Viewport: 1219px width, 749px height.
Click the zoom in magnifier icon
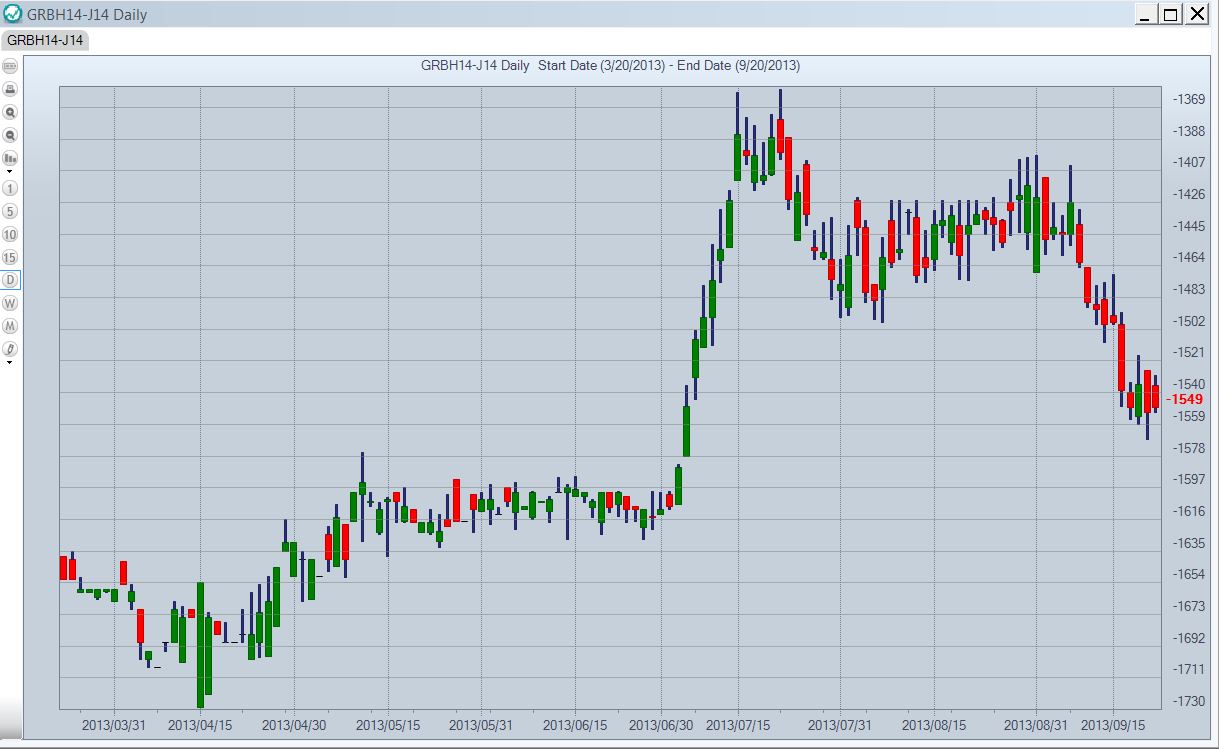pos(11,112)
